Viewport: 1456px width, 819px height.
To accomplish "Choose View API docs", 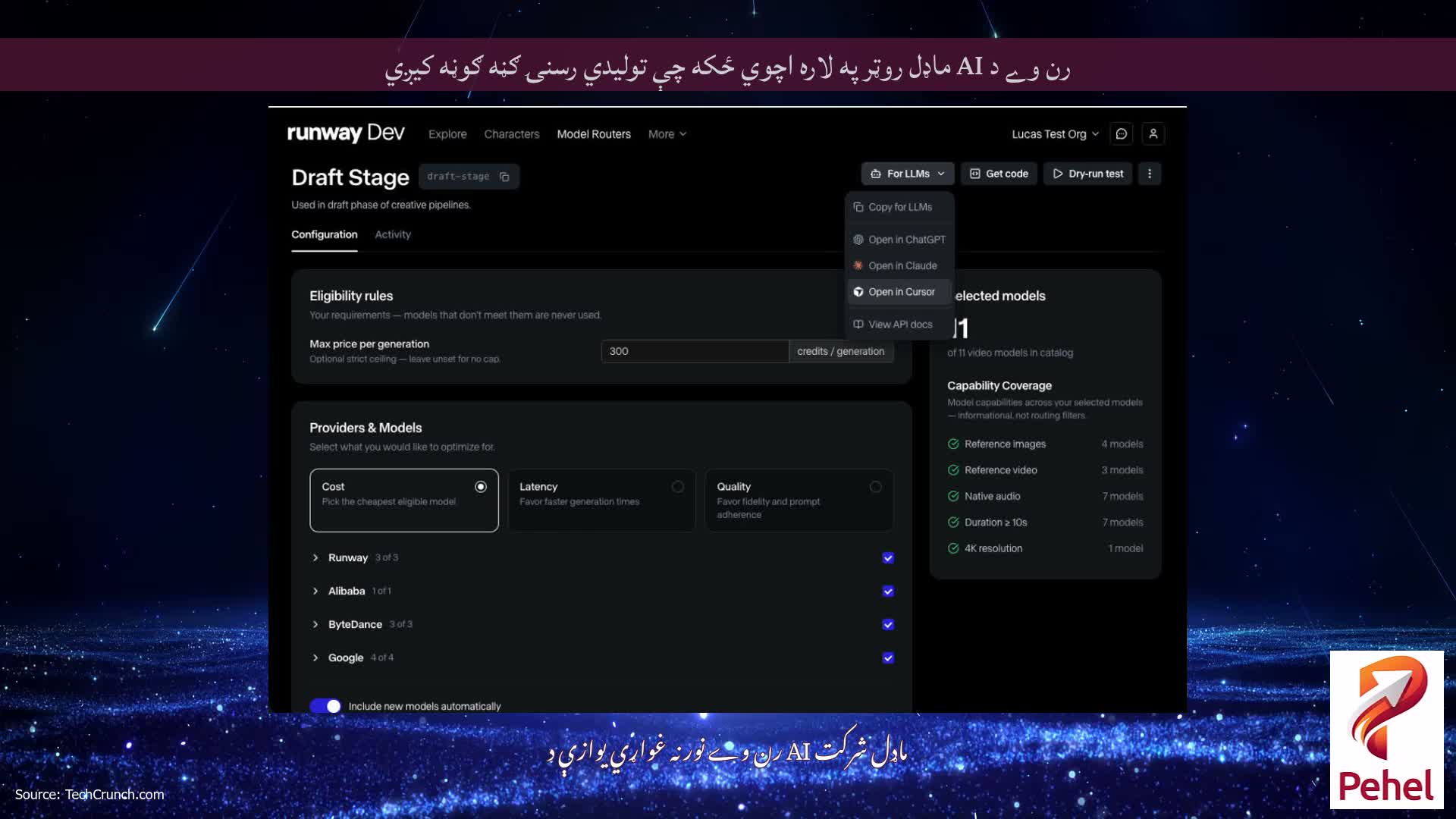I will click(x=899, y=325).
